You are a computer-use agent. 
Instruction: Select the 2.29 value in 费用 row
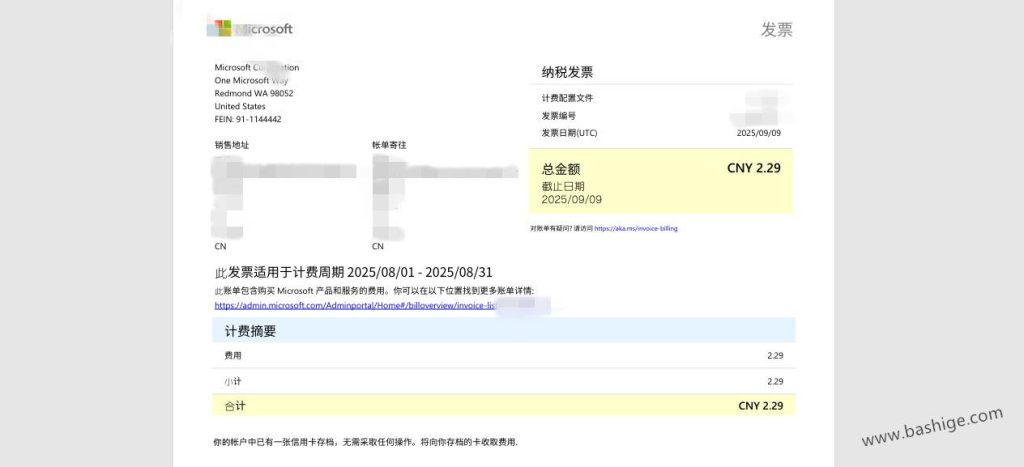[775, 356]
